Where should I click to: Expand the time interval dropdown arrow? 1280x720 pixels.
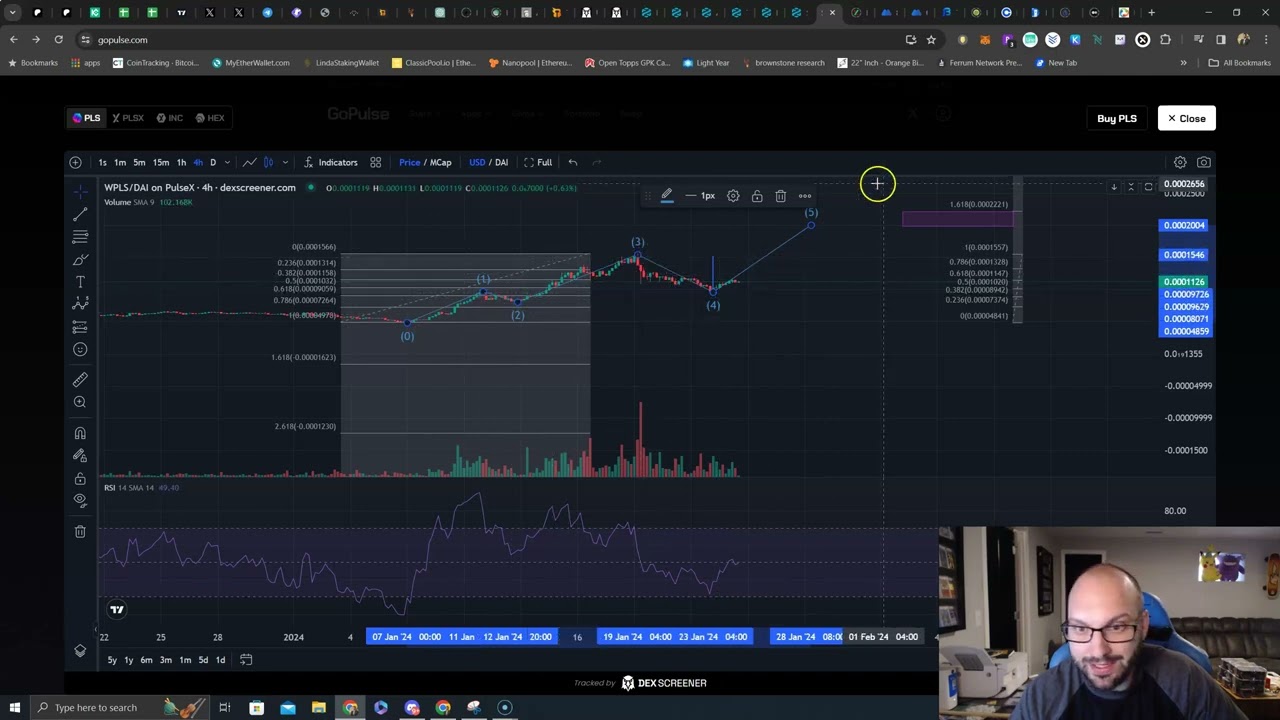[227, 162]
